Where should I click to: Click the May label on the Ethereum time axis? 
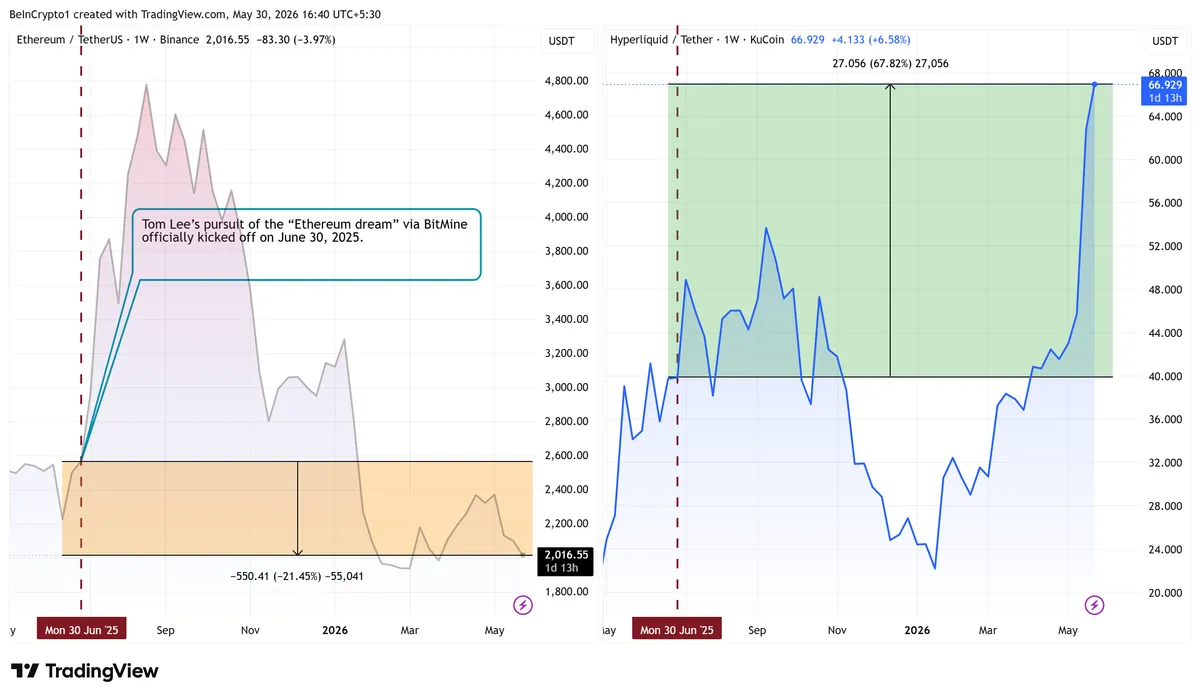pyautogui.click(x=494, y=631)
